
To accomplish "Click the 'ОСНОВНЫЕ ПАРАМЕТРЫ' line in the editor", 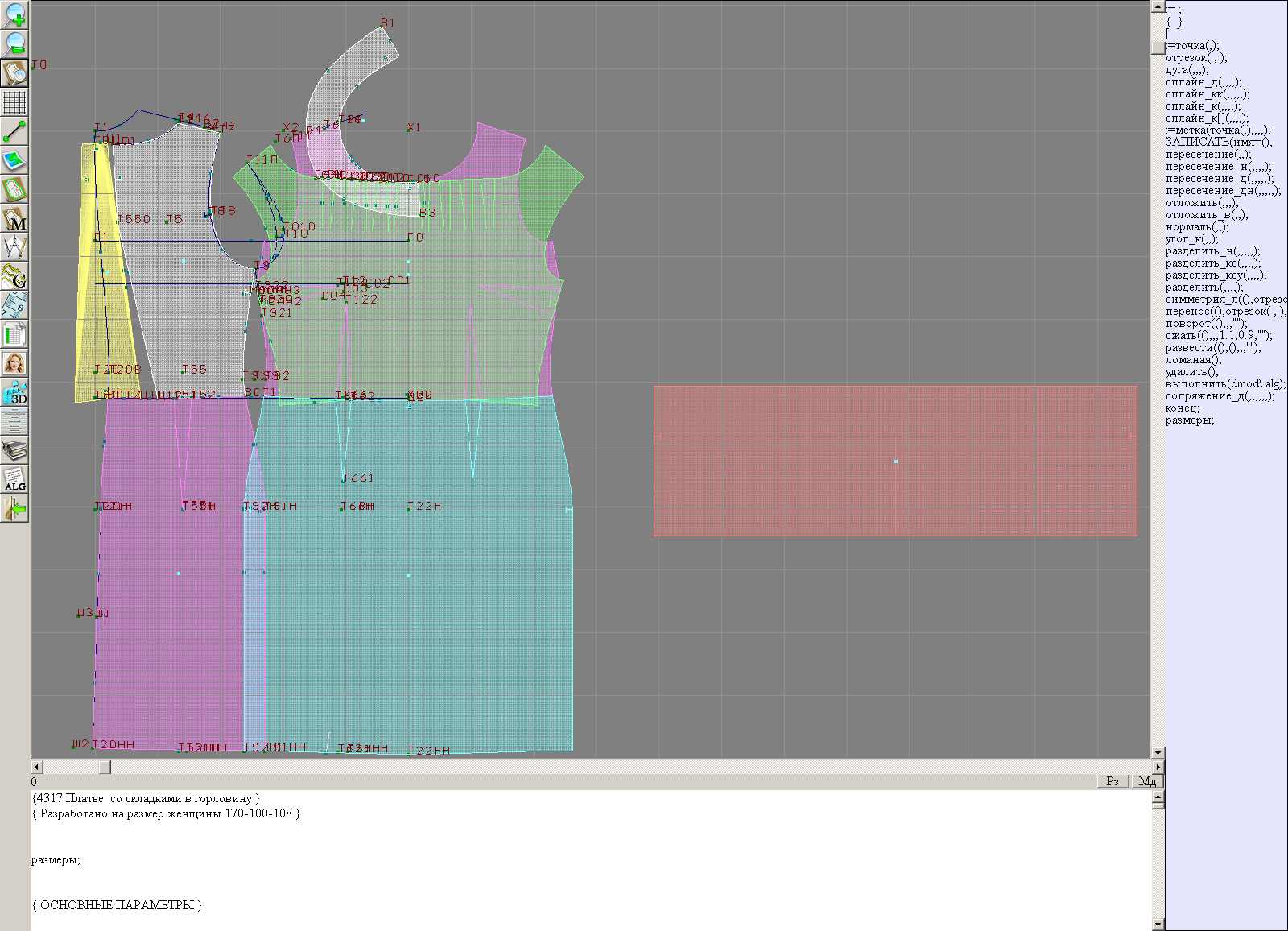I will 117,905.
